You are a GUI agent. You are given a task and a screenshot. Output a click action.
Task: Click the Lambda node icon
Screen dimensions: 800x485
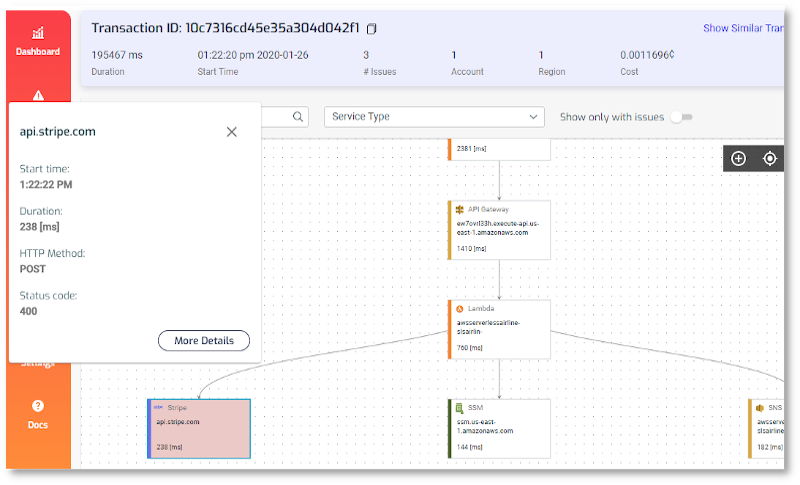click(459, 309)
